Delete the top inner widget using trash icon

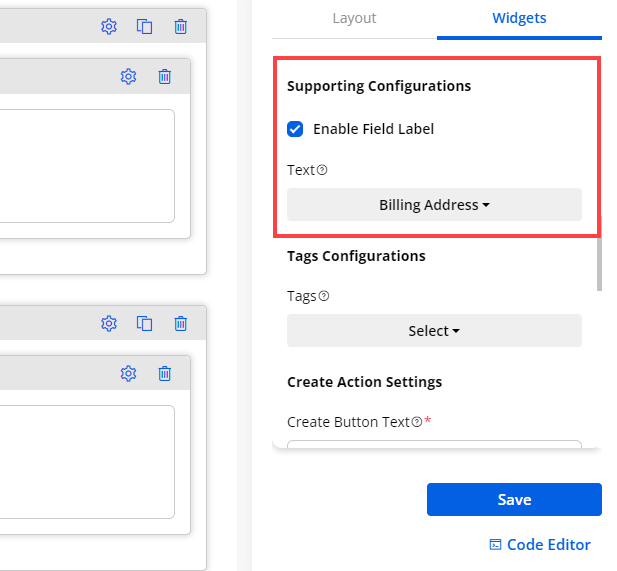coord(165,77)
